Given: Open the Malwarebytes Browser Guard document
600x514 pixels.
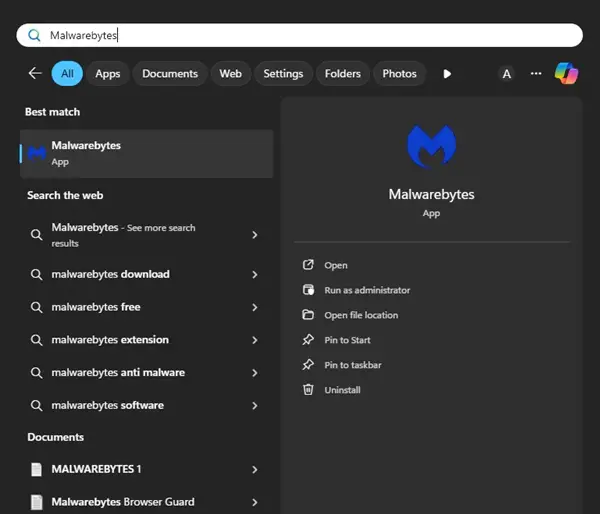Looking at the screenshot, I should coord(147,502).
